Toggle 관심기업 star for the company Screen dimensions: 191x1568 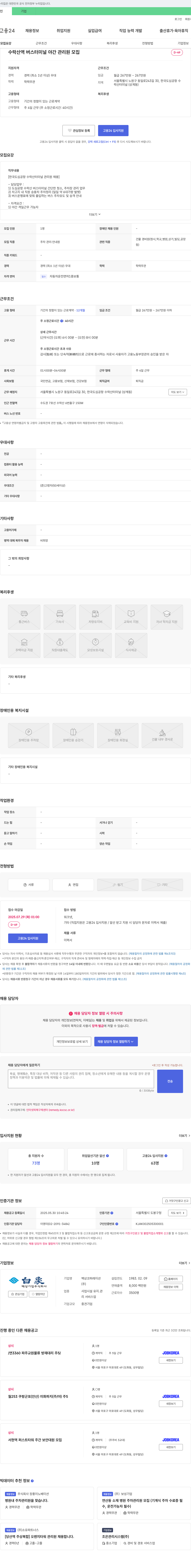[x=18, y=1294]
